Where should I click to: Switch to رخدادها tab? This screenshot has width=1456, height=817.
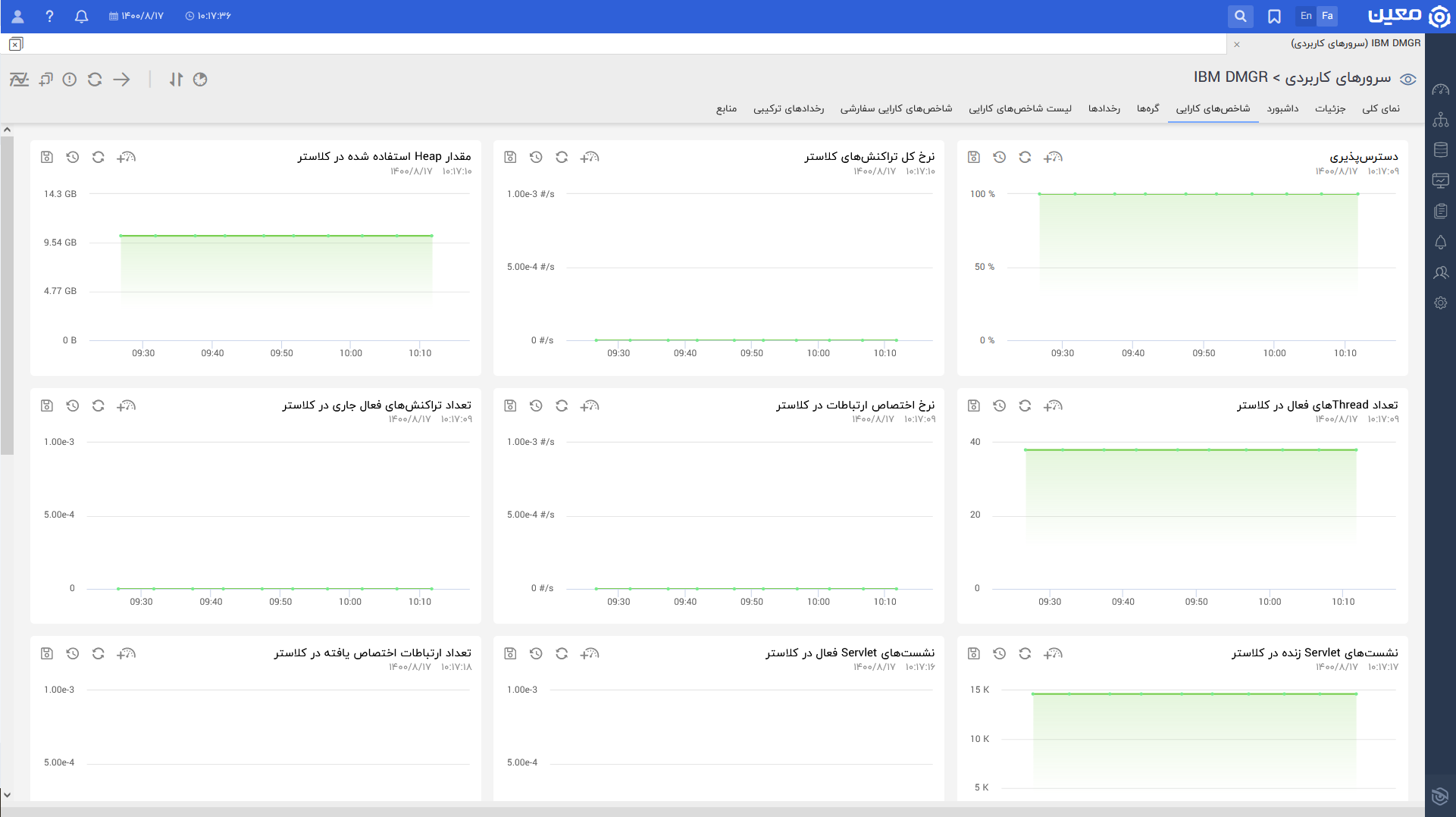(1104, 109)
